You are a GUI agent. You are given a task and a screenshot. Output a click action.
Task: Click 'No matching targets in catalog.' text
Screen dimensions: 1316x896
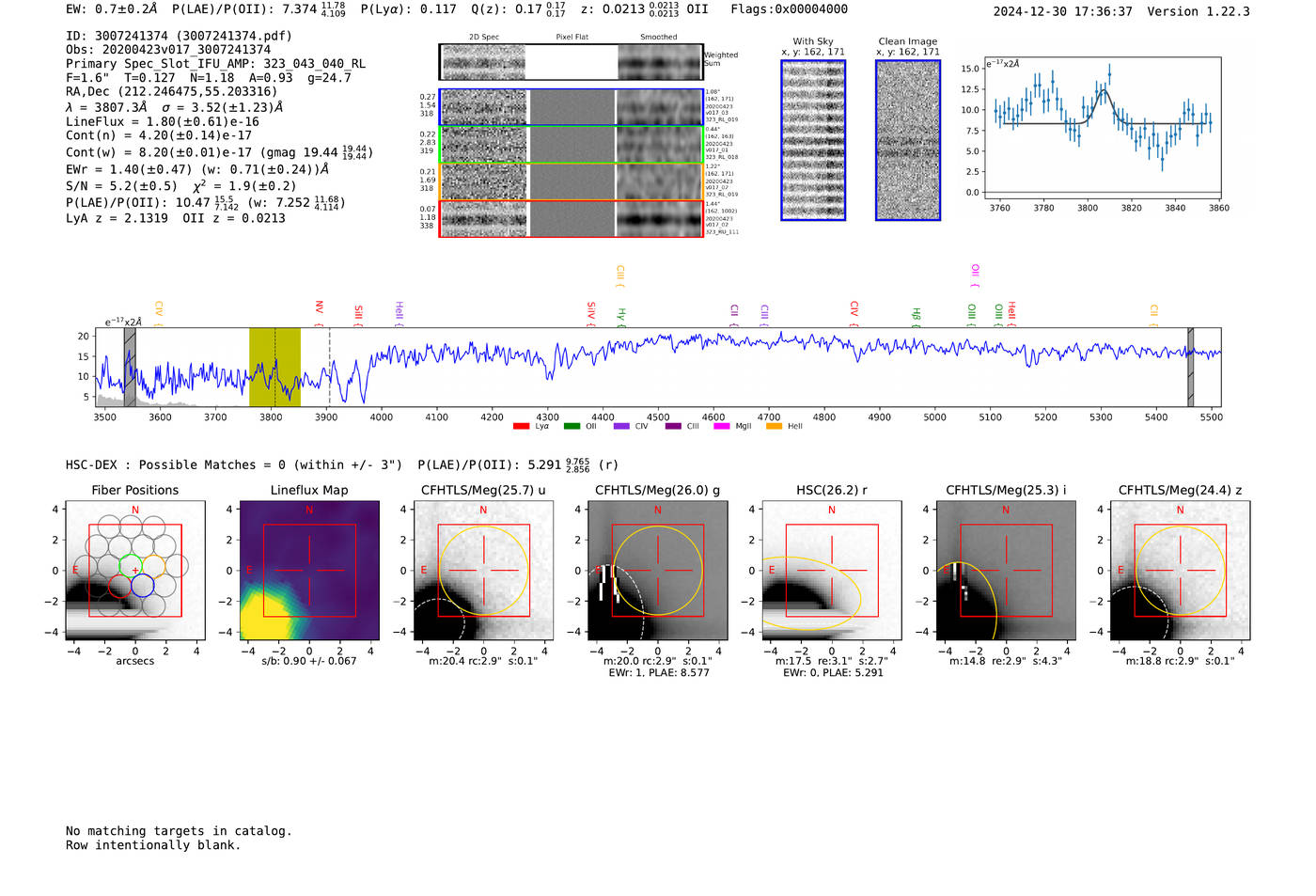[179, 831]
